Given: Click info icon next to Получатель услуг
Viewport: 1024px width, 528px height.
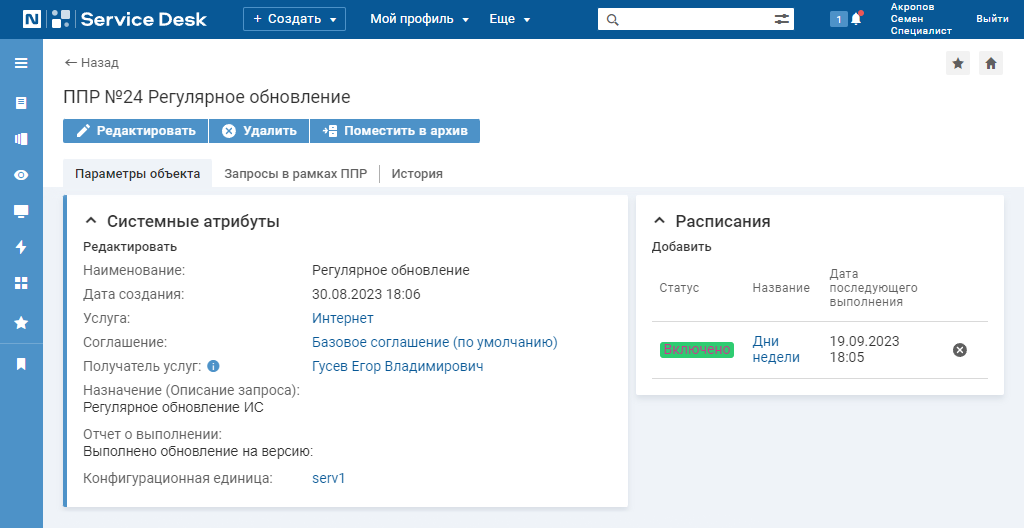Looking at the screenshot, I should (213, 366).
